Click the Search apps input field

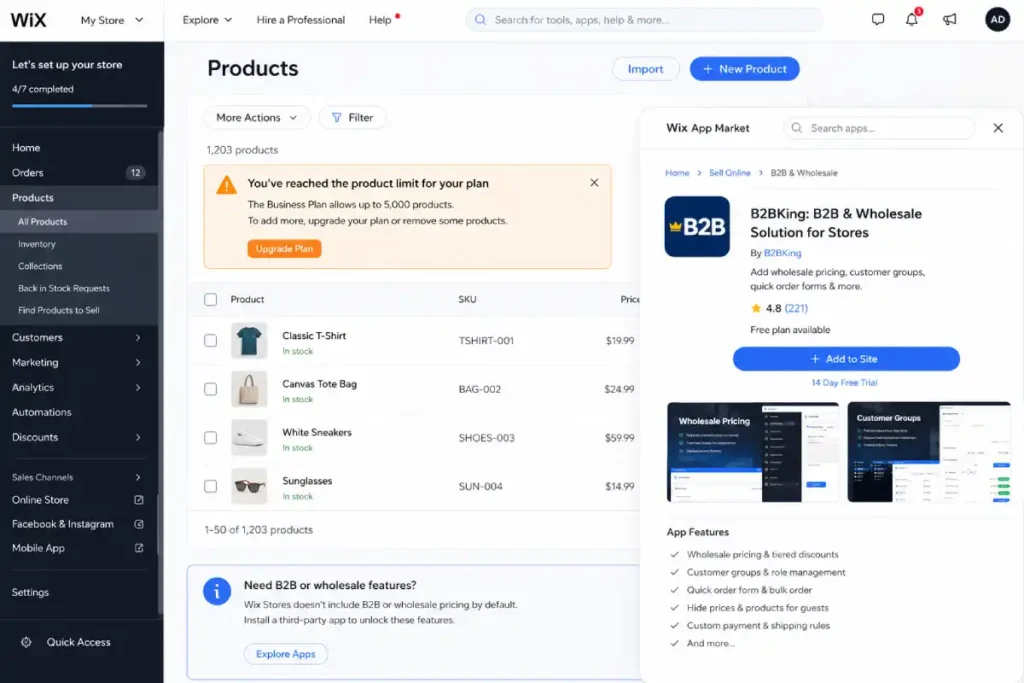(878, 128)
